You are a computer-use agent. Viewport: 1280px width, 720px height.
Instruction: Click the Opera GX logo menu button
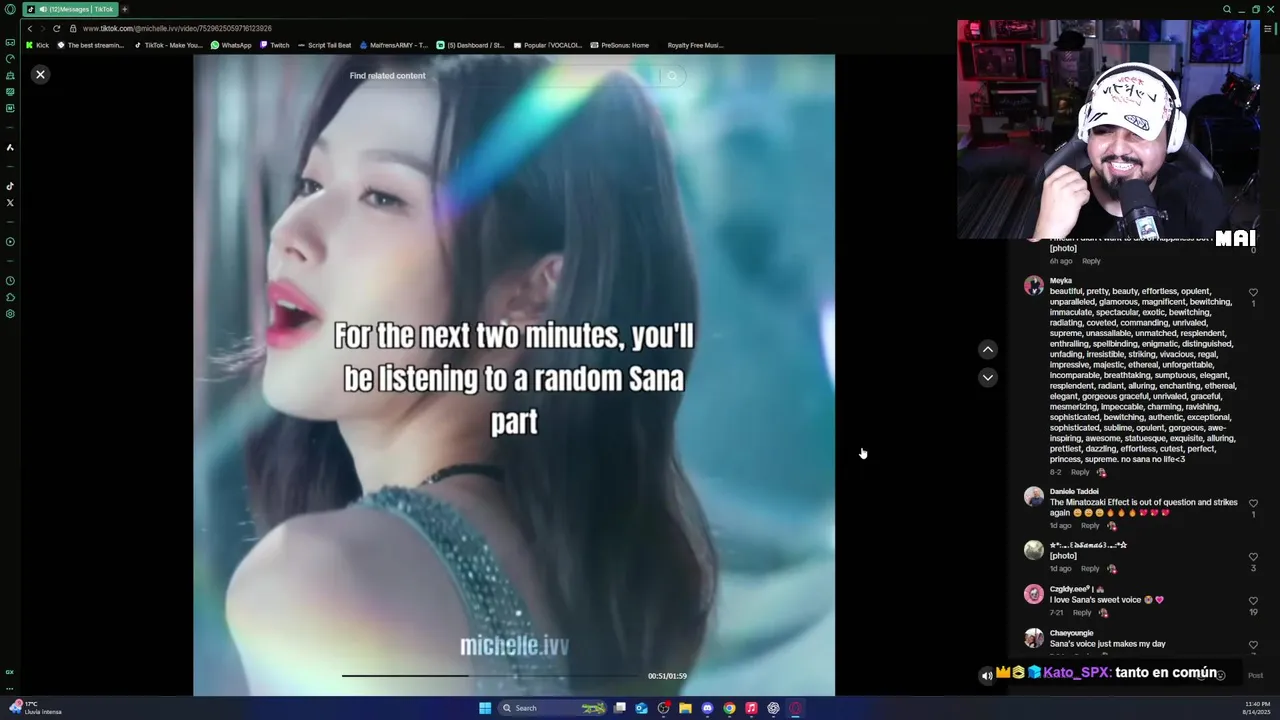[10, 9]
